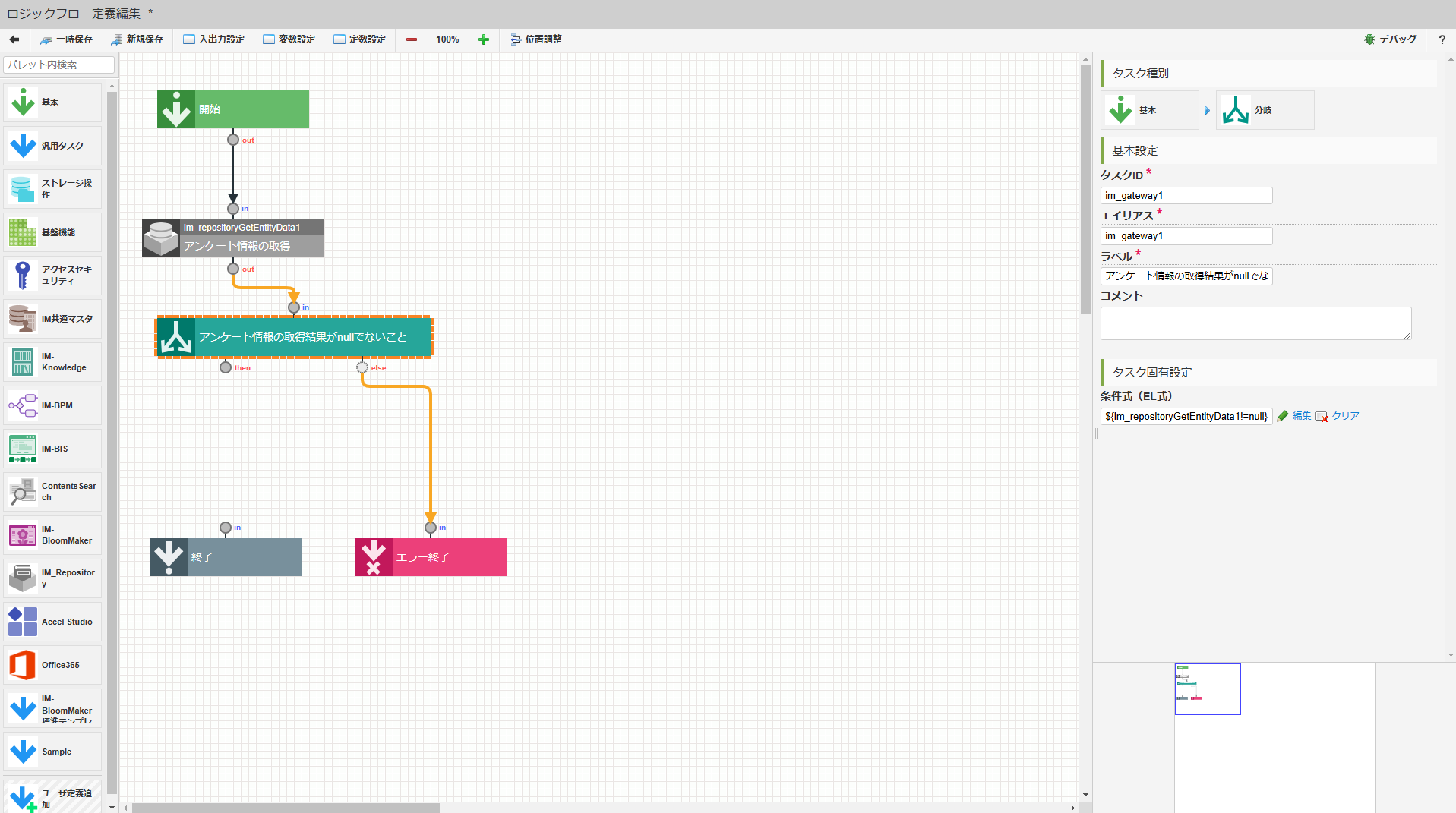The height and width of the screenshot is (813, 1456).
Task: Select the Accel Studio palette category
Action: tap(52, 622)
